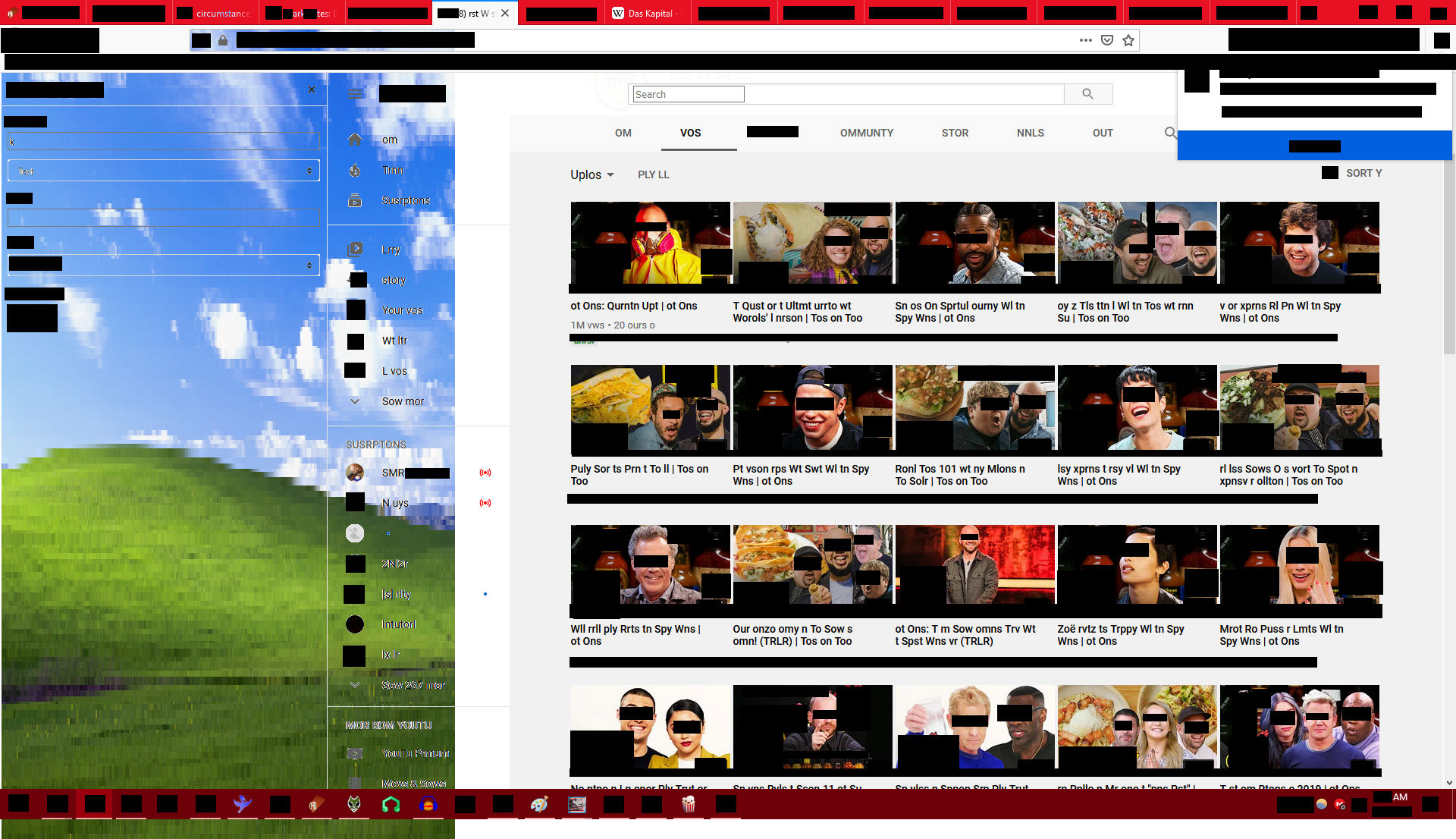
Task: Go to Home via the house icon
Action: click(355, 140)
